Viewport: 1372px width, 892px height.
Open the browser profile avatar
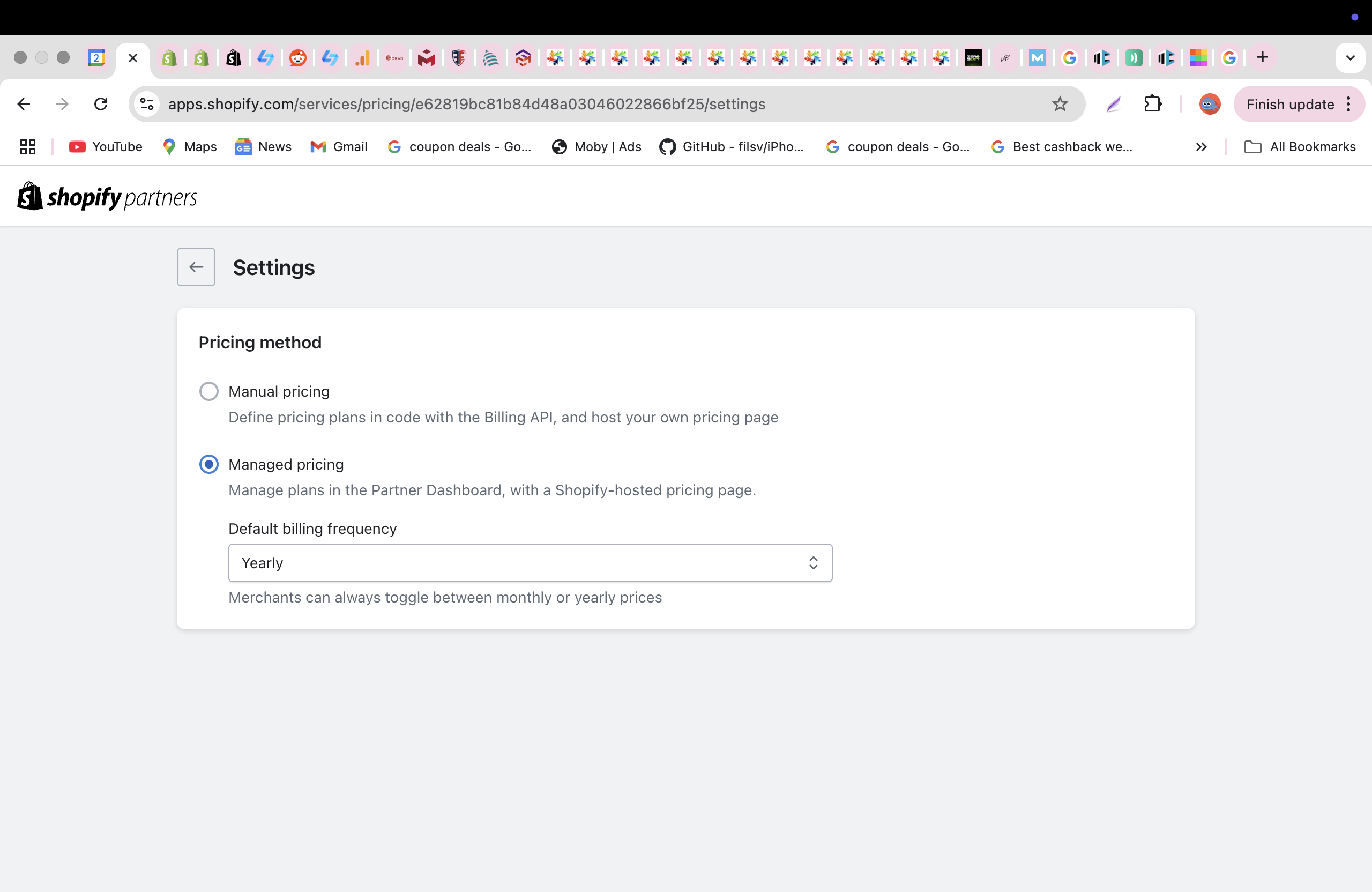[1210, 104]
